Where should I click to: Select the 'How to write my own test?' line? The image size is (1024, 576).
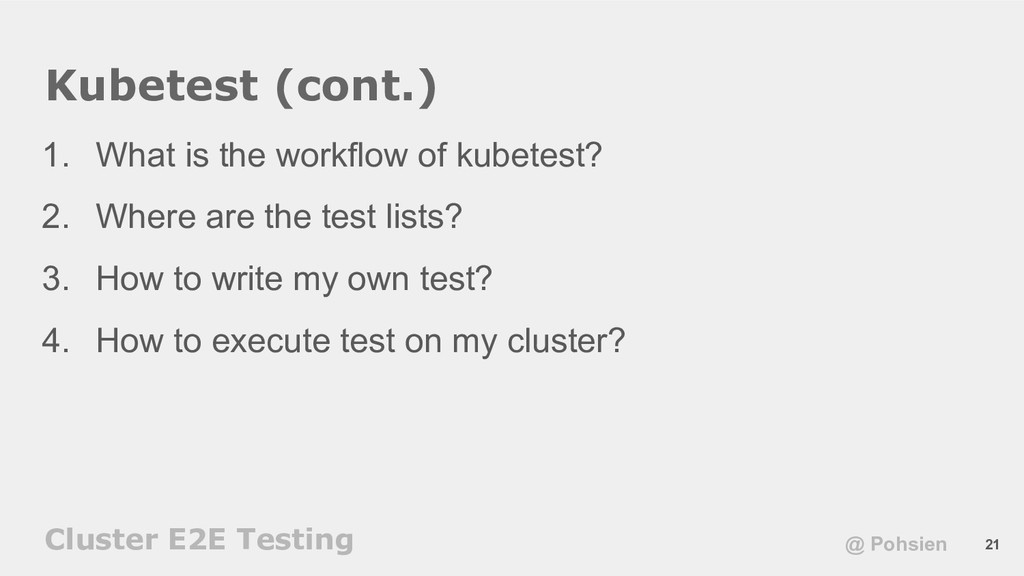click(294, 279)
